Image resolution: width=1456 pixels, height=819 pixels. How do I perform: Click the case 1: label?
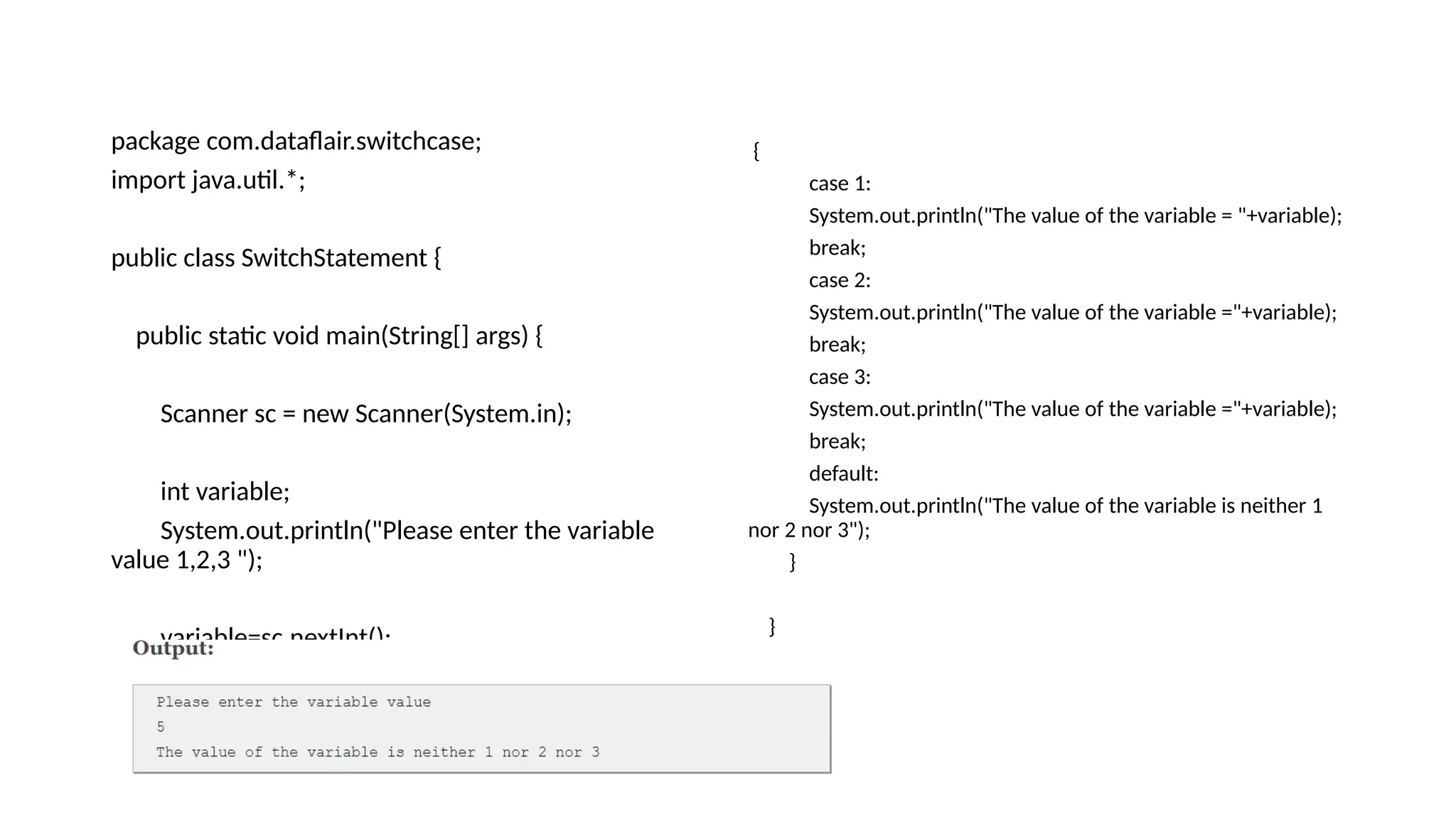point(839,183)
